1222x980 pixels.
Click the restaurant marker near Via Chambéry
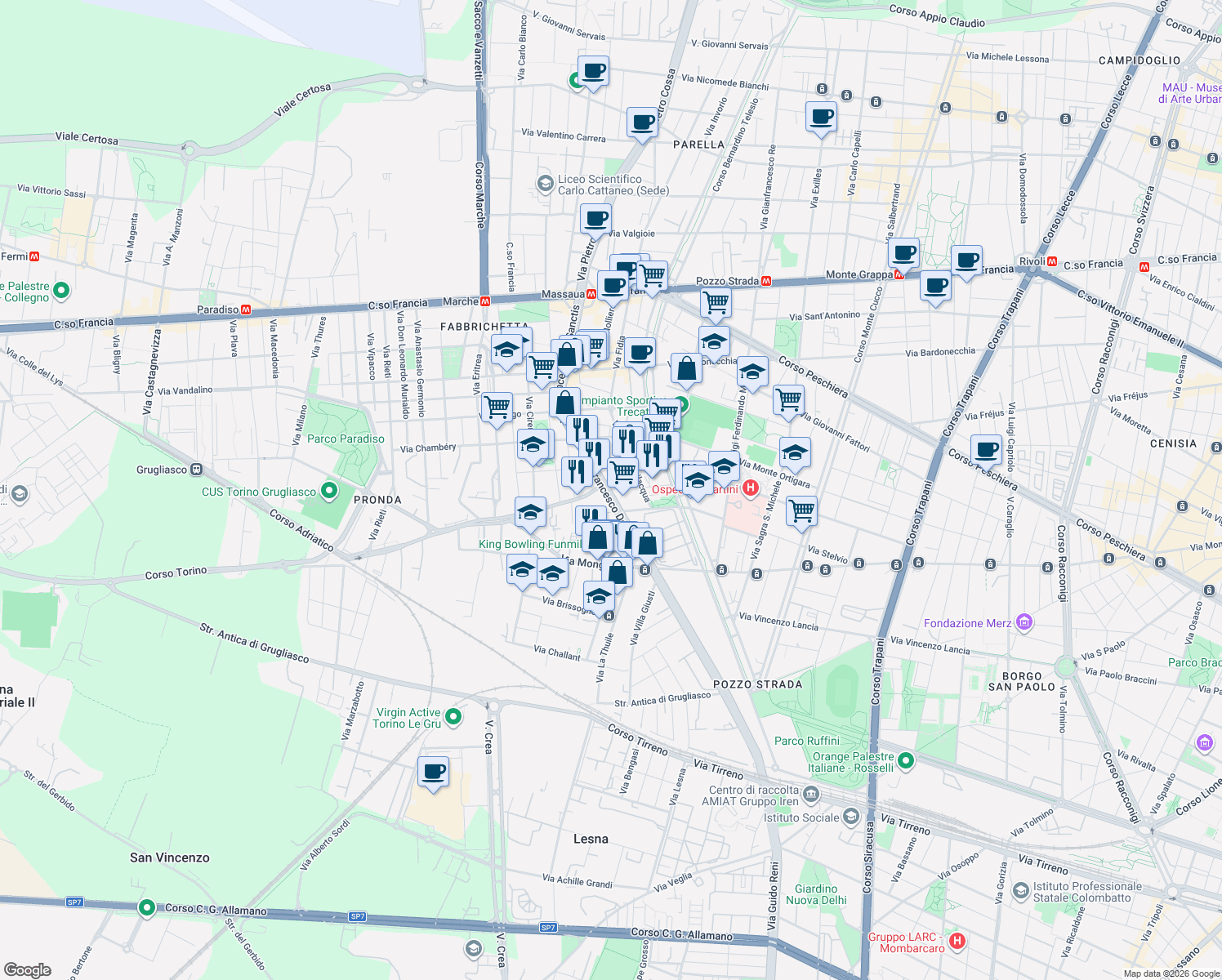pyautogui.click(x=577, y=473)
